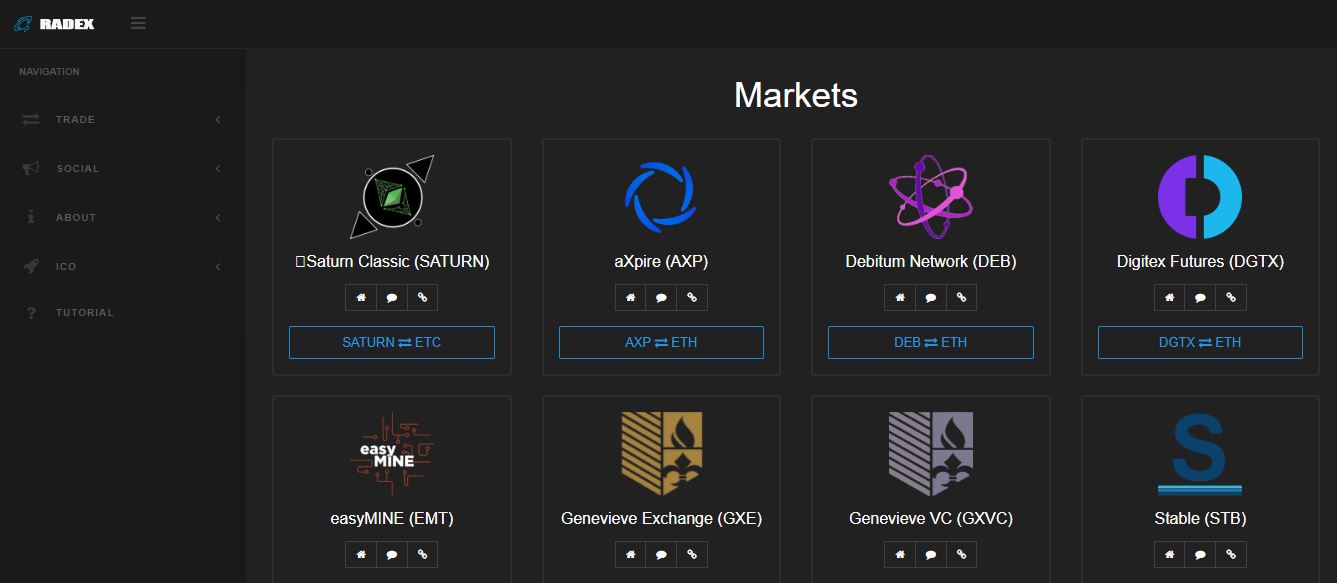Click the Digitex Futures (DGTX) title
Image resolution: width=1337 pixels, height=583 pixels.
coord(1200,262)
